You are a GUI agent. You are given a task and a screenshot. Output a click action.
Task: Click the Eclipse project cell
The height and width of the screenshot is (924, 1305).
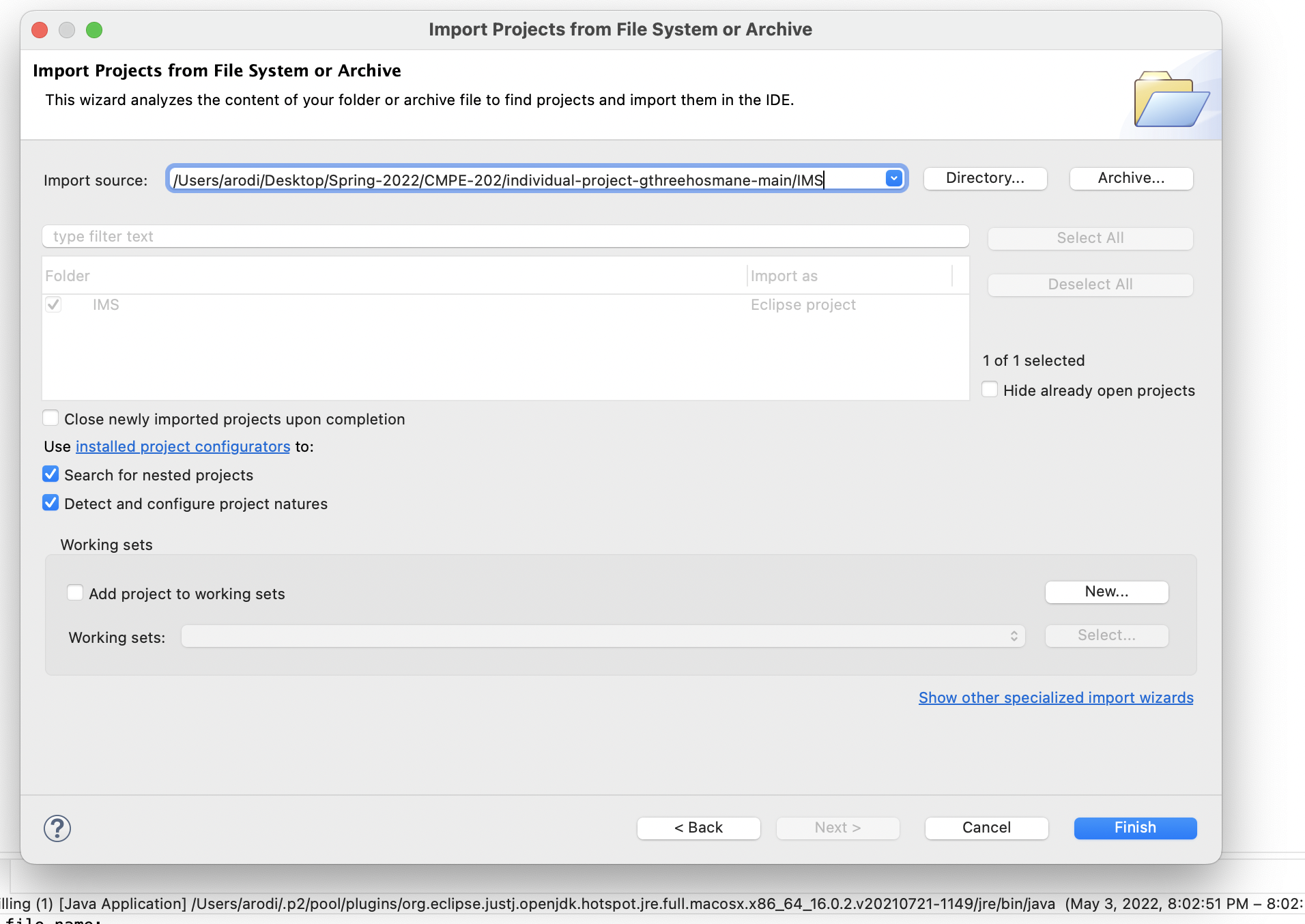803,304
